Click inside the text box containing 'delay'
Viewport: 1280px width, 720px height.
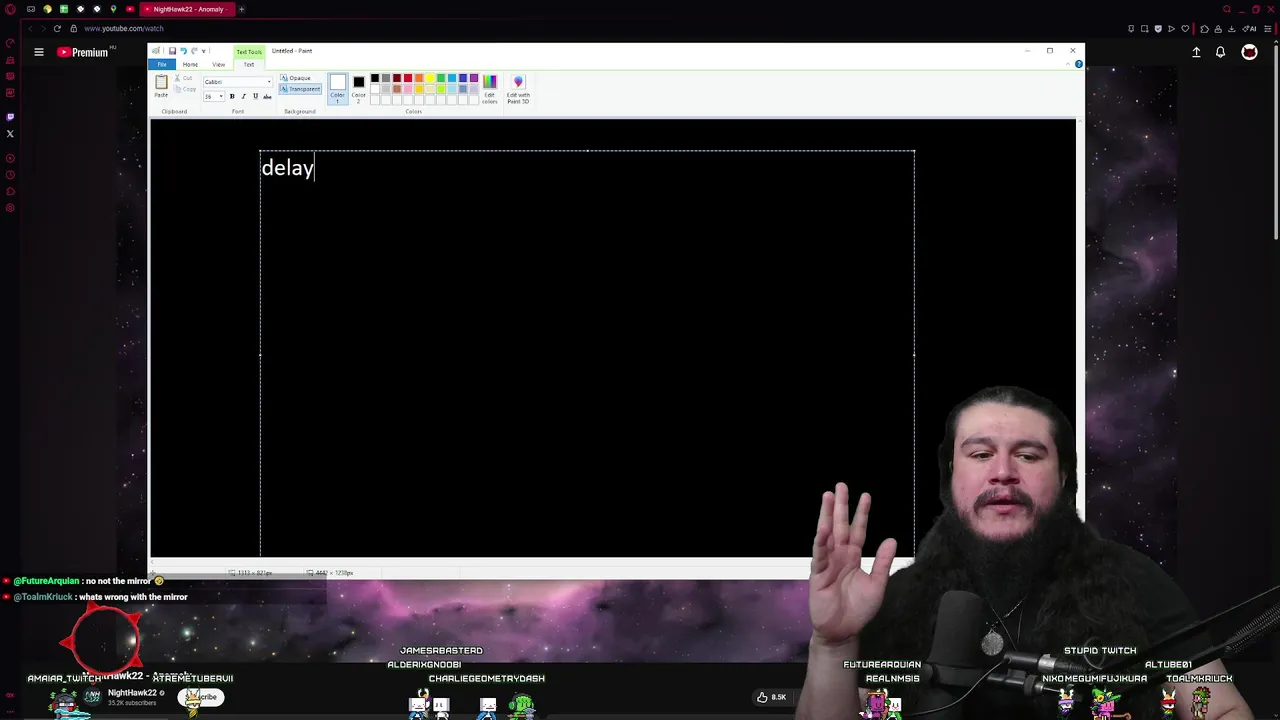coord(587,352)
